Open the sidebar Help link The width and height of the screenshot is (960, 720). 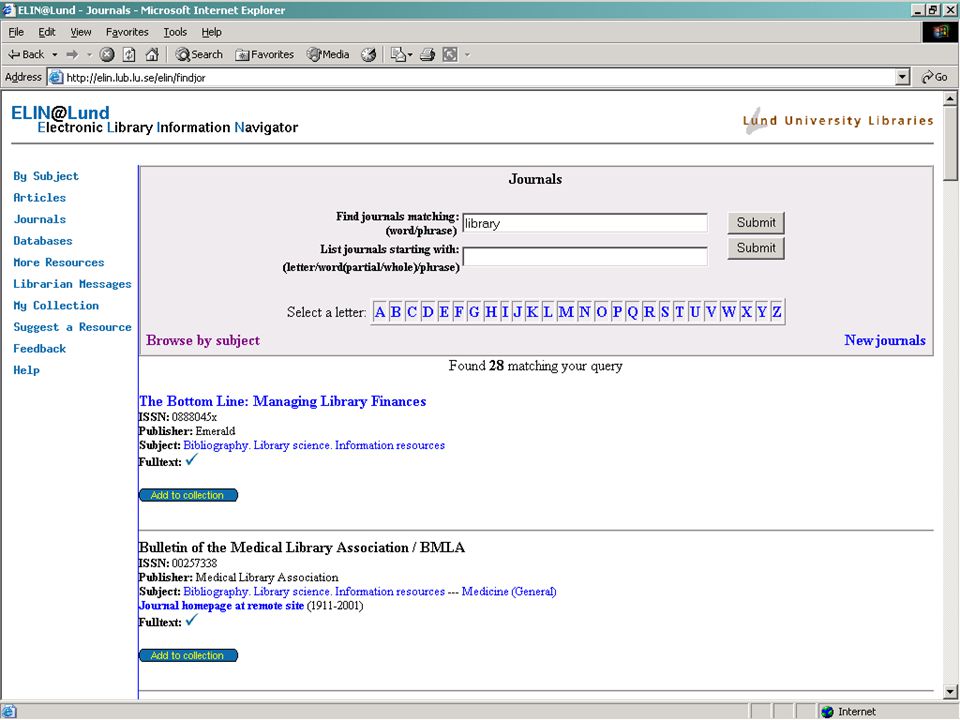point(26,370)
